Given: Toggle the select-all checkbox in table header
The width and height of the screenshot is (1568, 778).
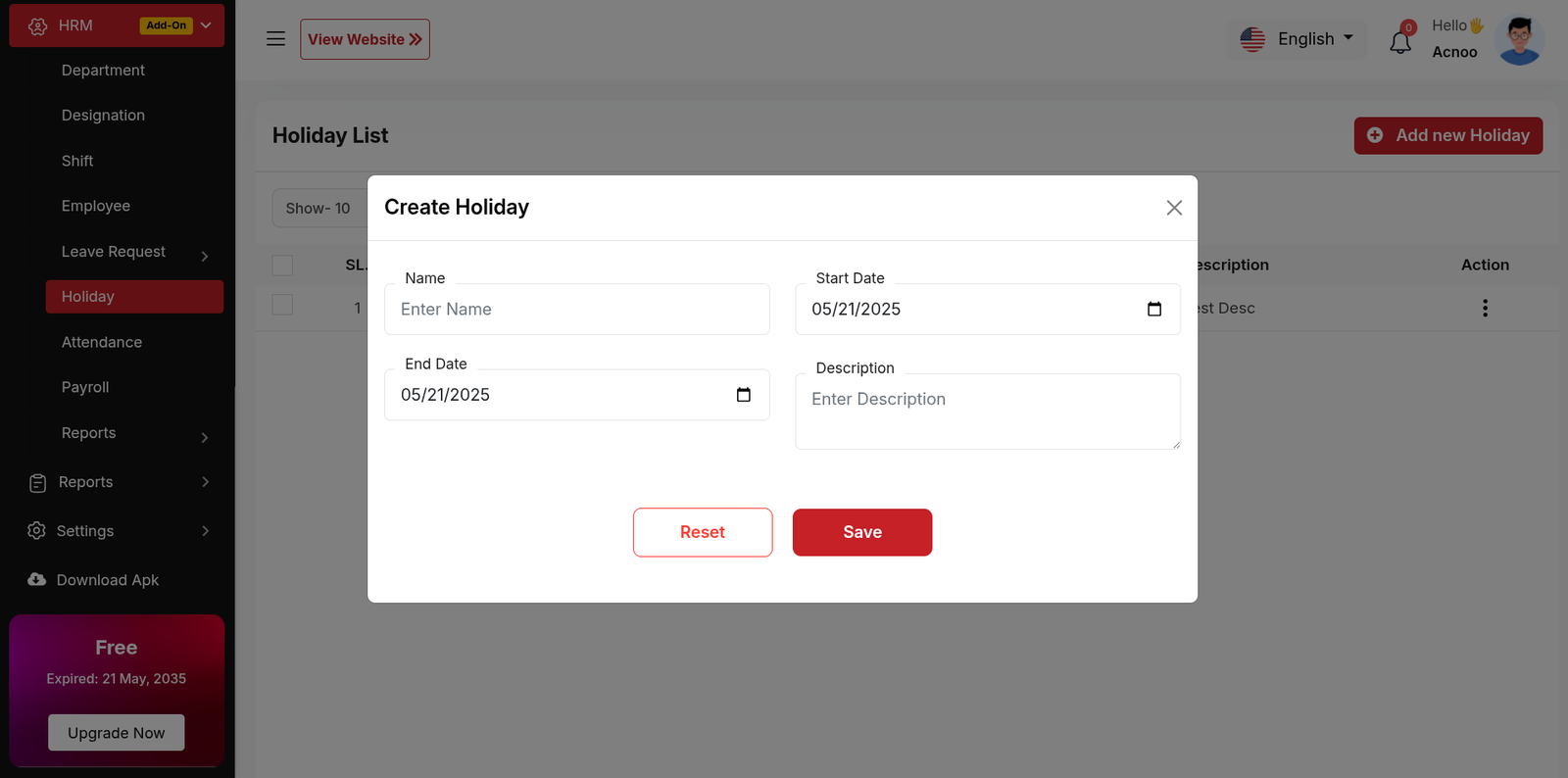Looking at the screenshot, I should [282, 266].
